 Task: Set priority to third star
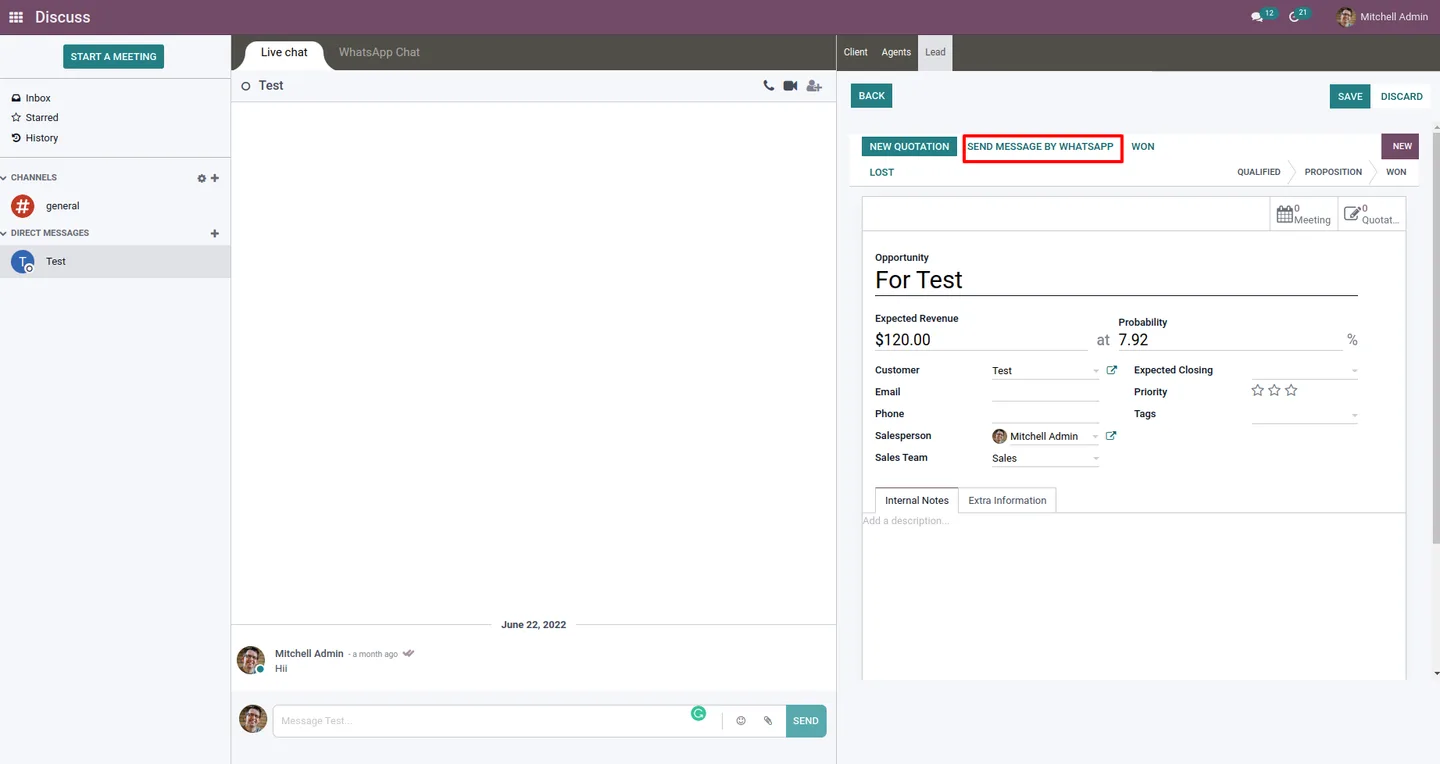(1291, 391)
